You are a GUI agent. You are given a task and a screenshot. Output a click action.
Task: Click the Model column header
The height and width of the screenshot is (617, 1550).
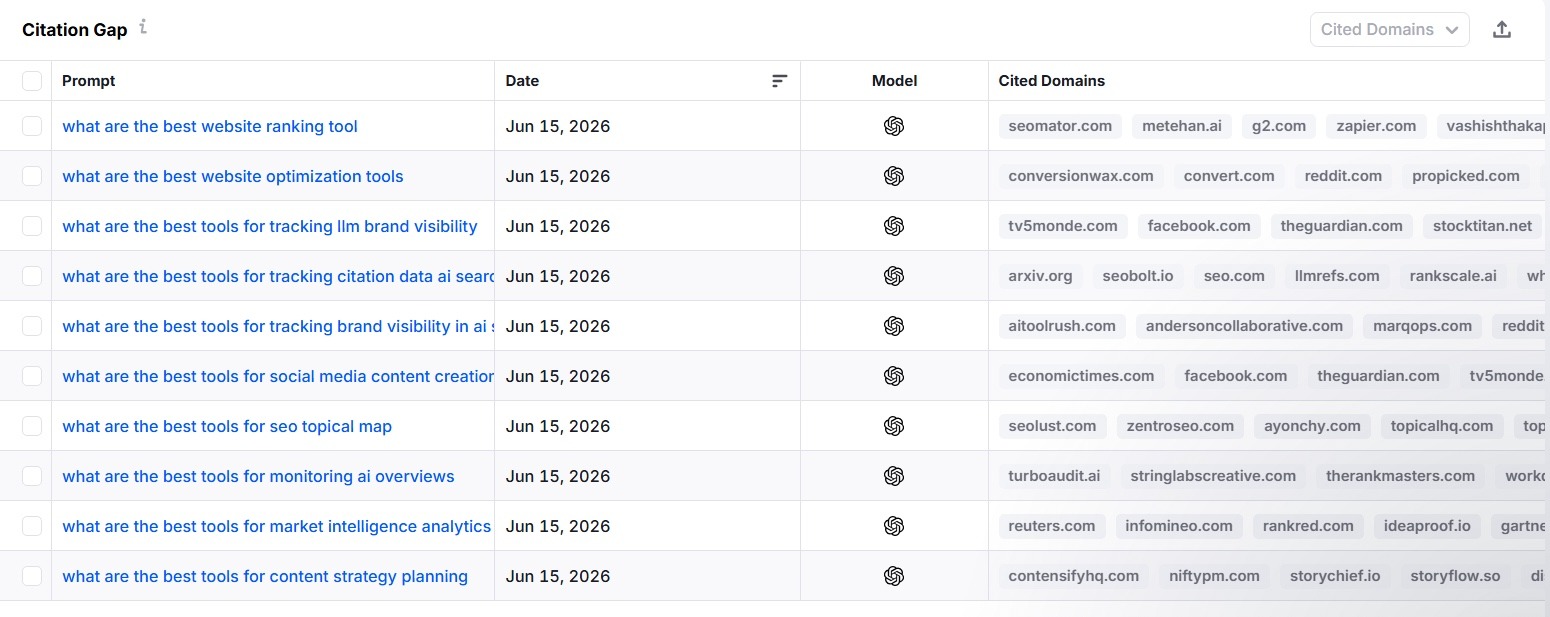tap(894, 81)
